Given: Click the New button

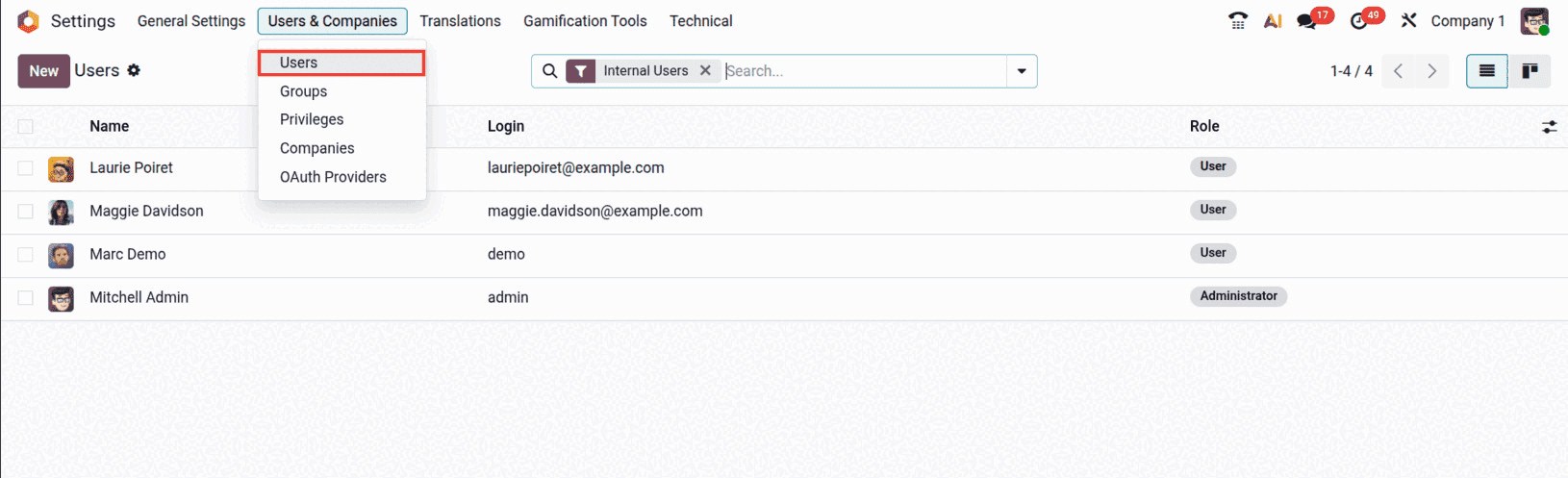Looking at the screenshot, I should coord(43,71).
